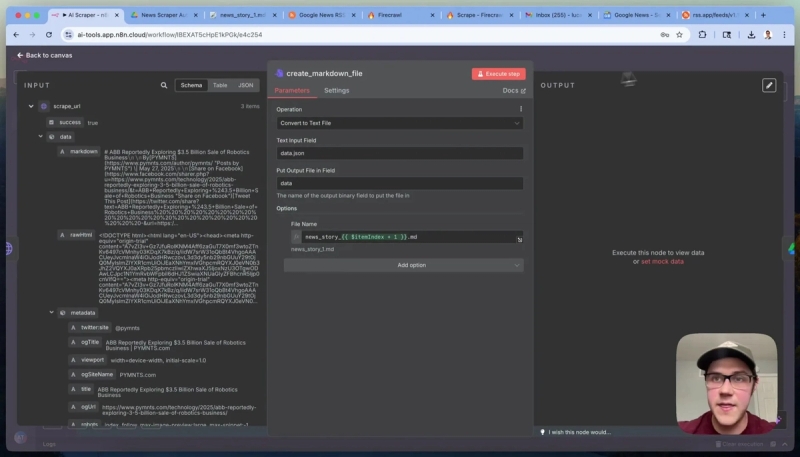
Task: Click the create_markdown_file node icon
Action: [279, 73]
